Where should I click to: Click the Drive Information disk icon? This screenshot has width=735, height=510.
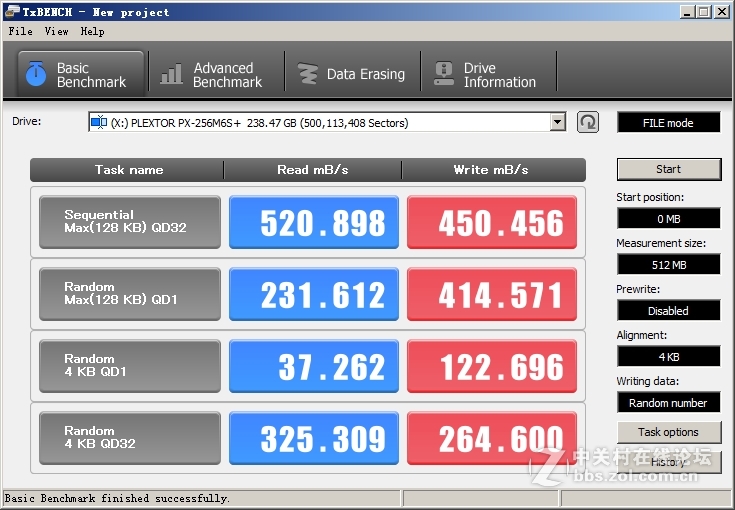(443, 74)
